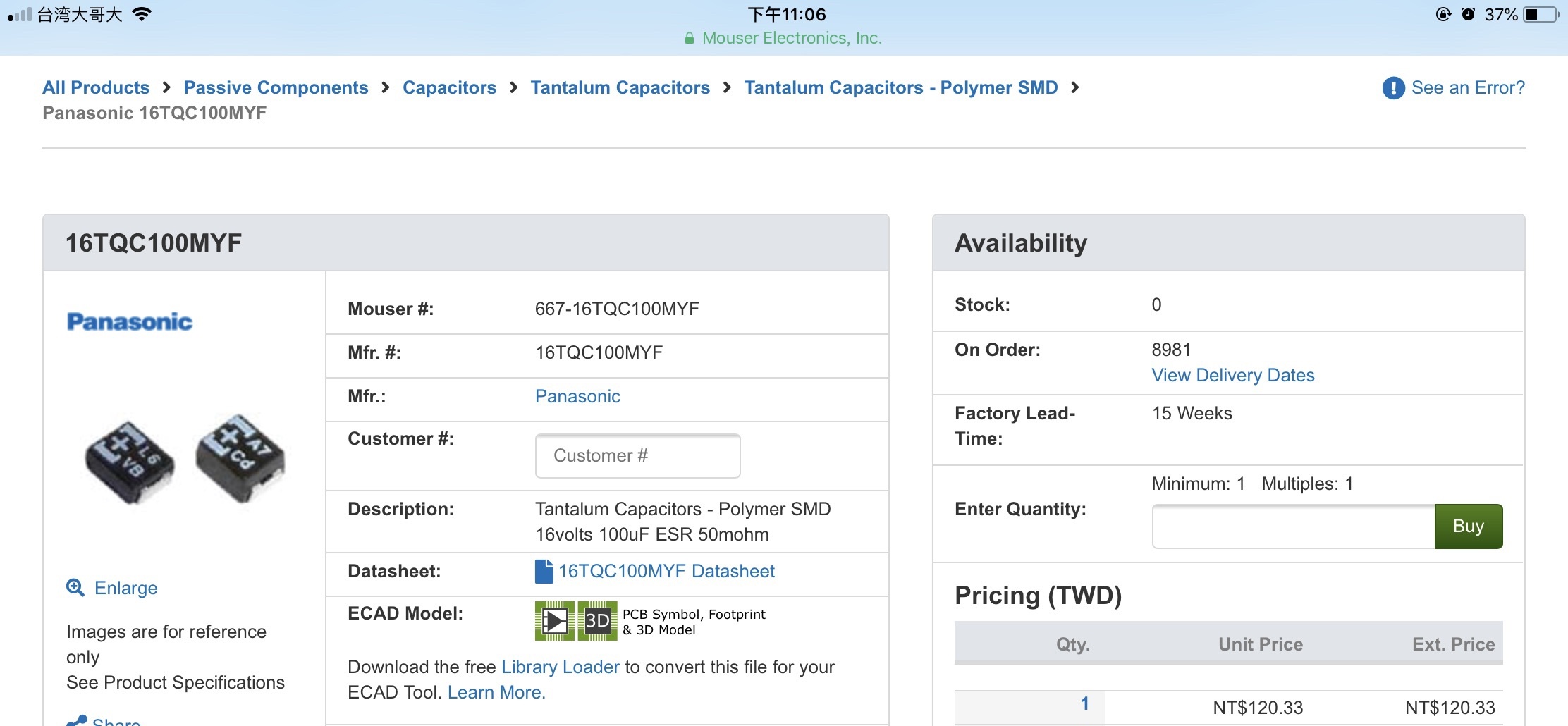Click the Mouser # value 667-16TQC100MYF

[x=617, y=309]
